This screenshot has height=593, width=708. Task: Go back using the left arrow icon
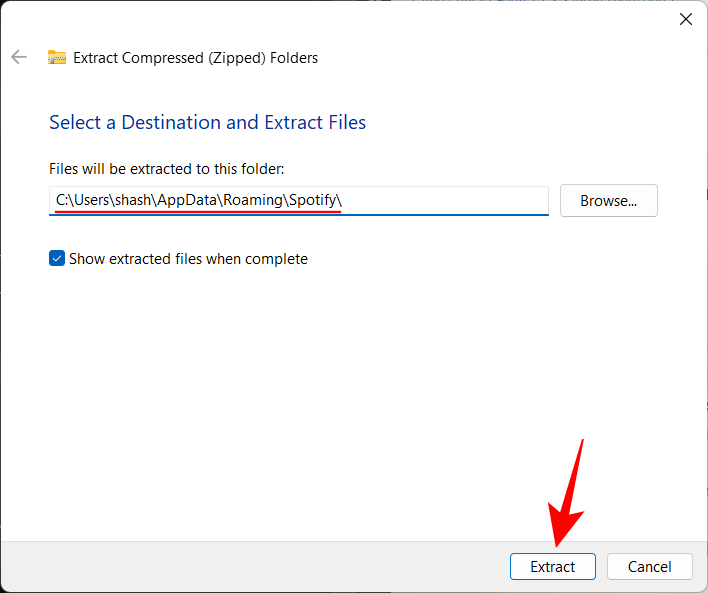[19, 57]
